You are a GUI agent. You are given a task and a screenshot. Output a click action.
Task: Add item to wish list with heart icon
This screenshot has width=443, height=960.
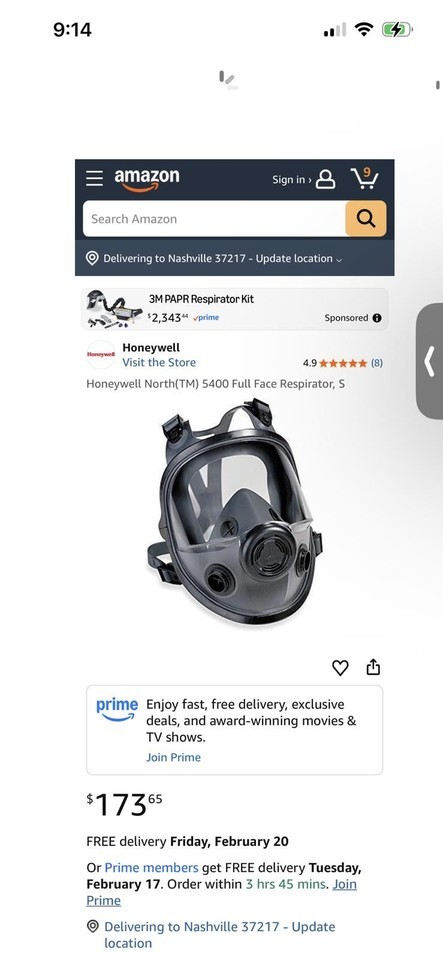[340, 667]
